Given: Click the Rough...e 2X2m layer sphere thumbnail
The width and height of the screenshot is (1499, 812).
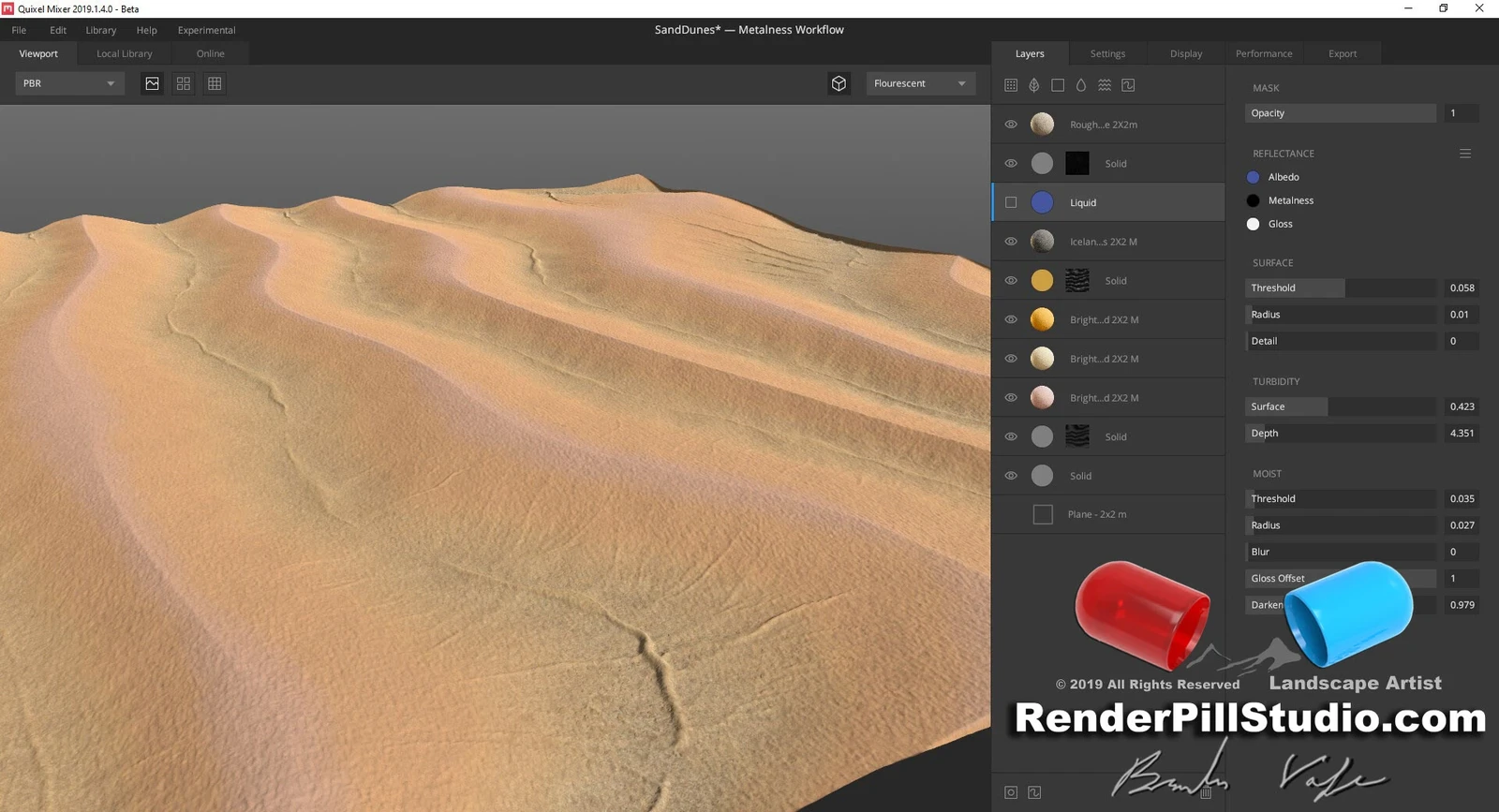Looking at the screenshot, I should click(x=1042, y=125).
